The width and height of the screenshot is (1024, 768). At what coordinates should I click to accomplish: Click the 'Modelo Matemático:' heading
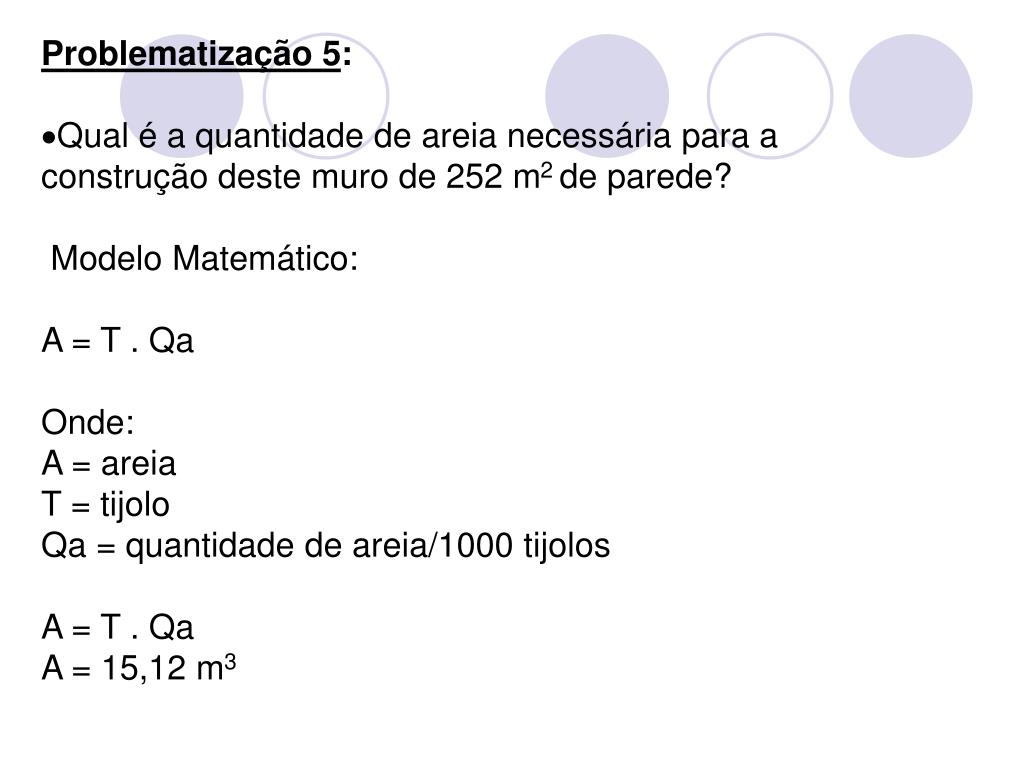click(x=204, y=258)
